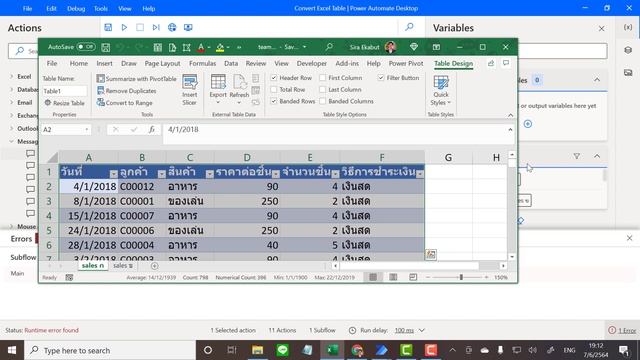The height and width of the screenshot is (360, 640).
Task: Click Excel fill color bucket icon
Action: tap(220, 48)
